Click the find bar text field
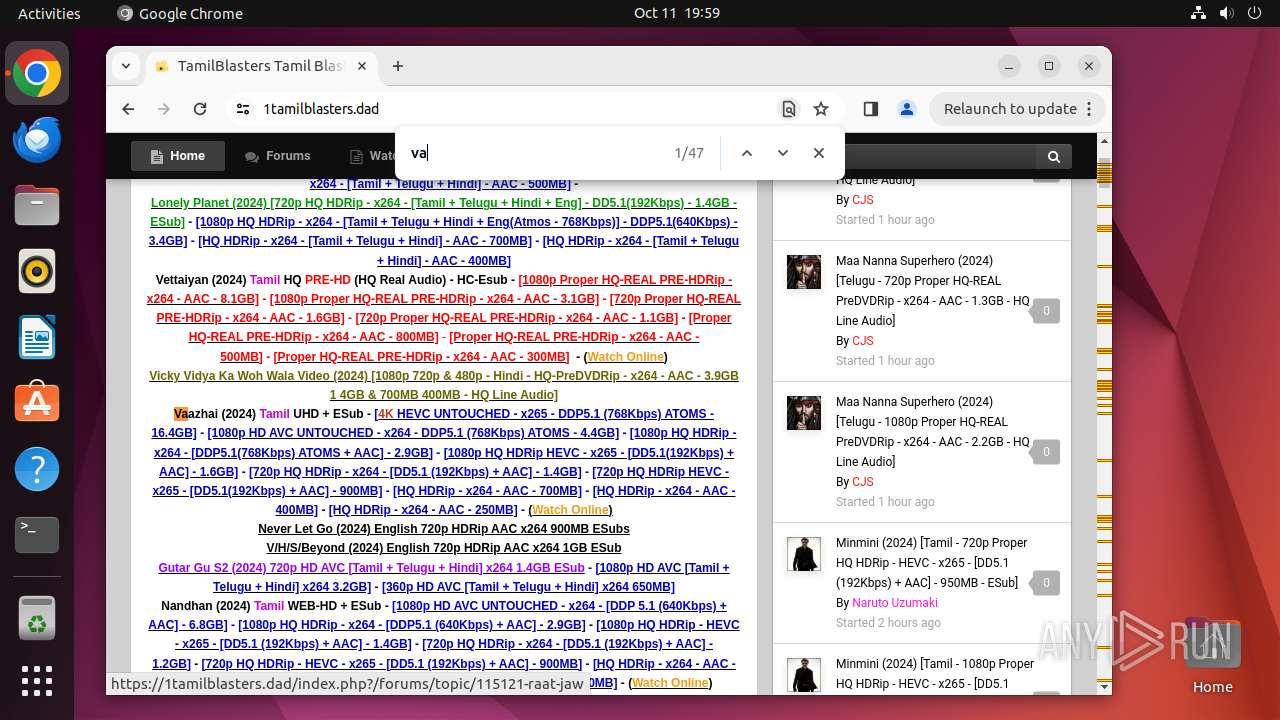1280x720 pixels. pos(535,153)
